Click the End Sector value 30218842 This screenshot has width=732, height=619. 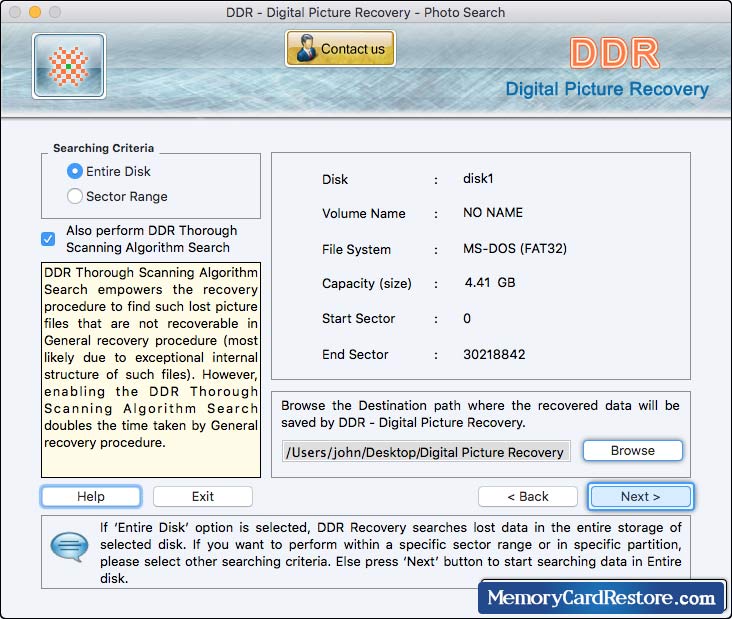click(494, 354)
